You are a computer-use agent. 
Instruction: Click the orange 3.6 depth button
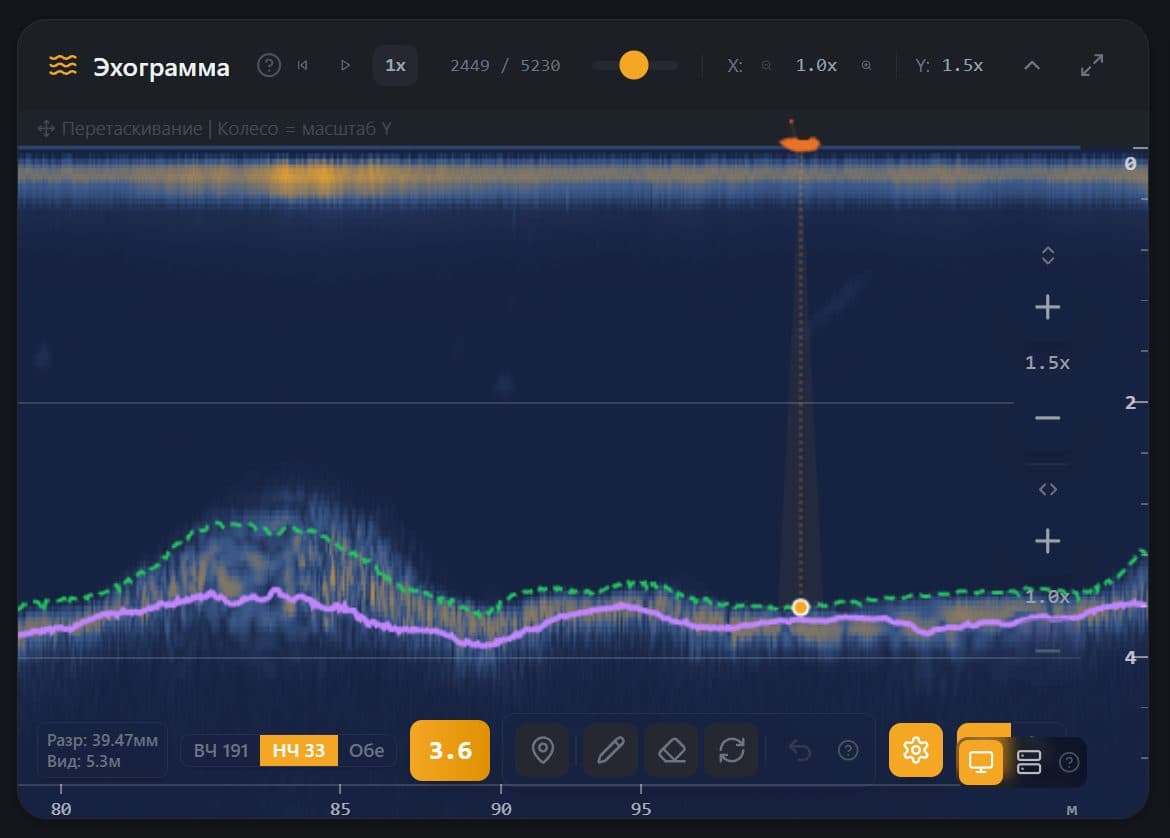[450, 751]
